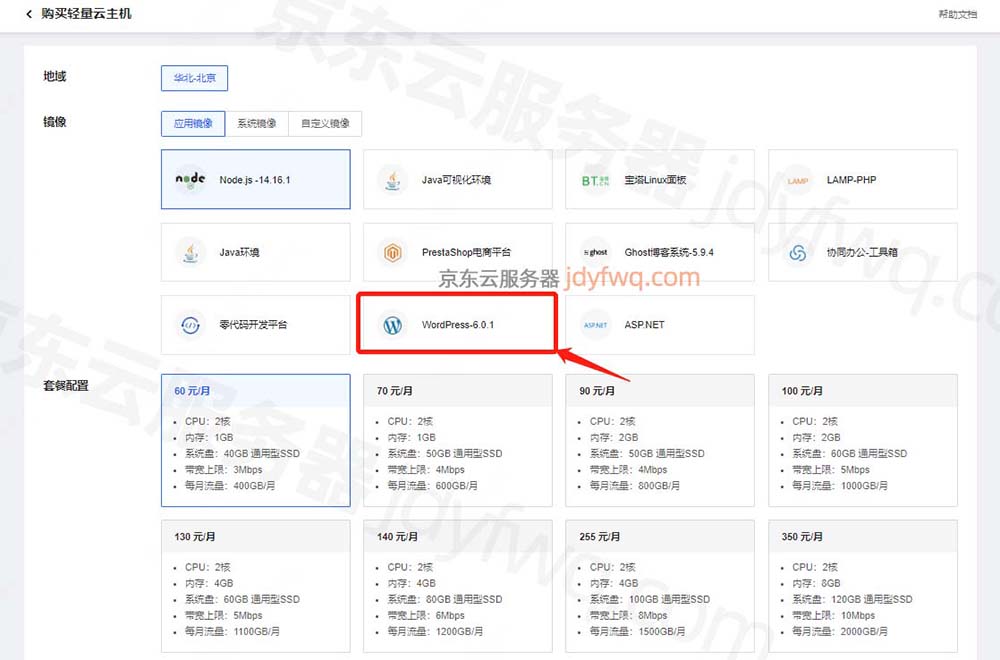
Task: Select the 255 元/月 plan header
Action: 660,537
